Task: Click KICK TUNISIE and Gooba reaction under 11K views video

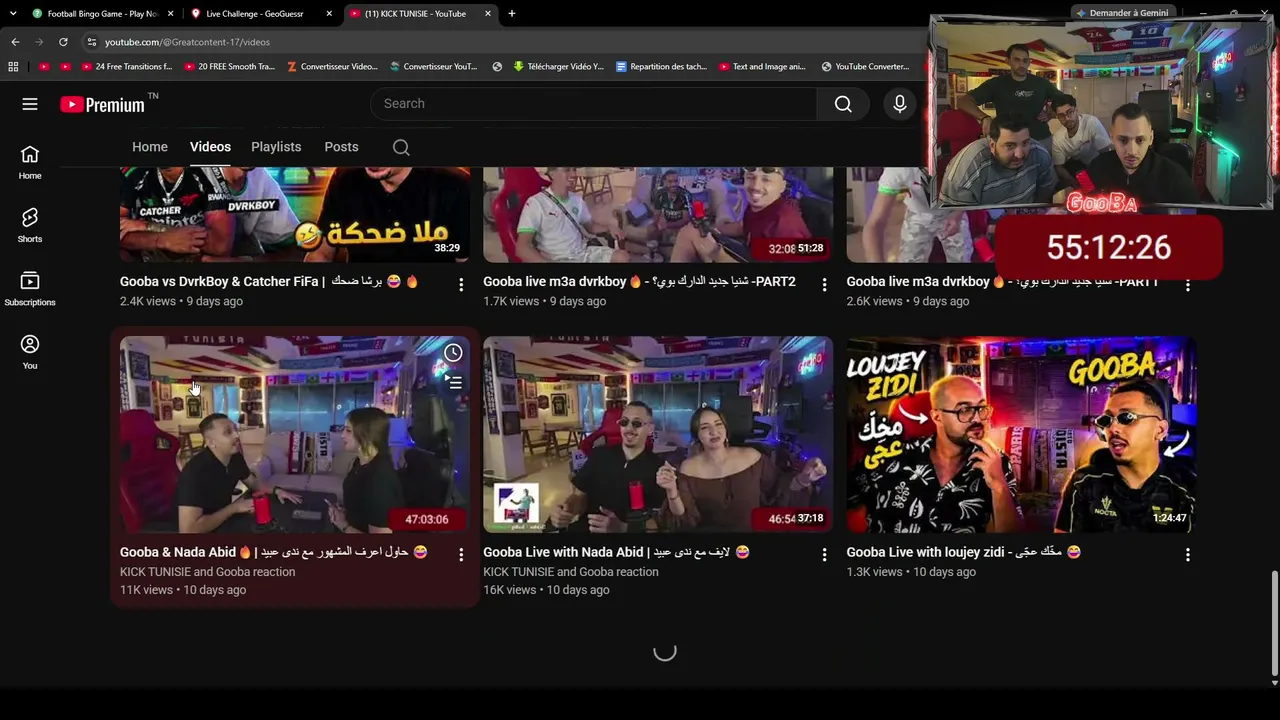Action: point(207,572)
